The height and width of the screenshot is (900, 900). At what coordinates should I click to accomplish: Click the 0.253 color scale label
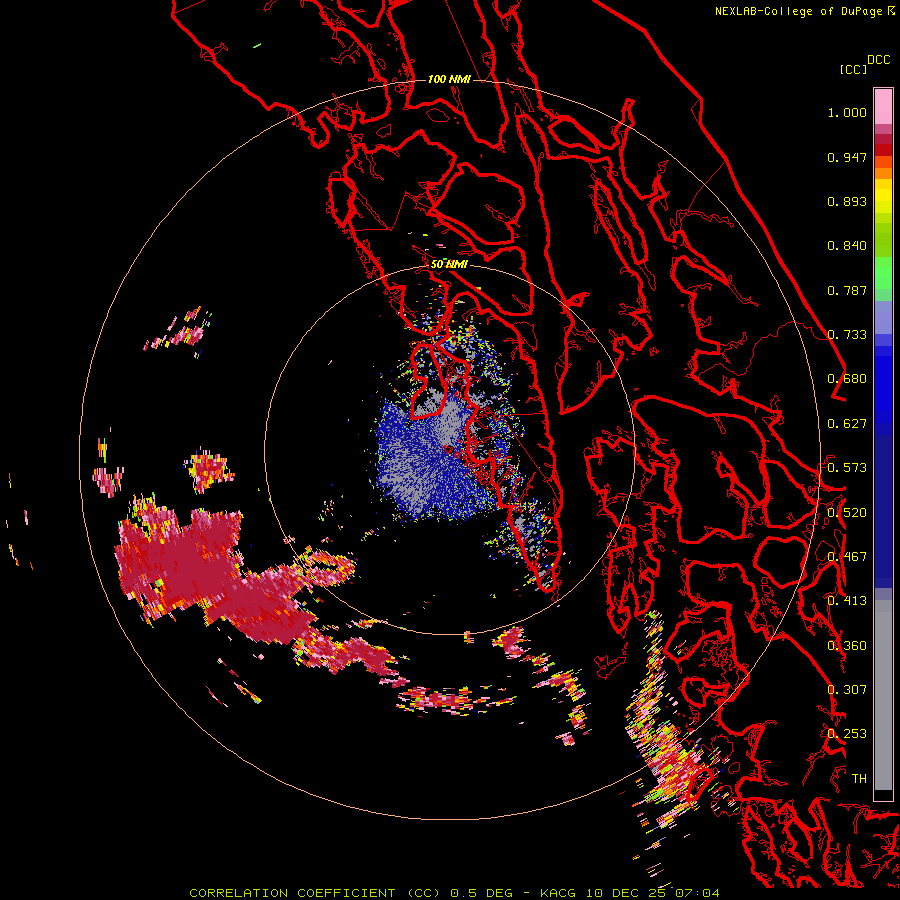(847, 734)
